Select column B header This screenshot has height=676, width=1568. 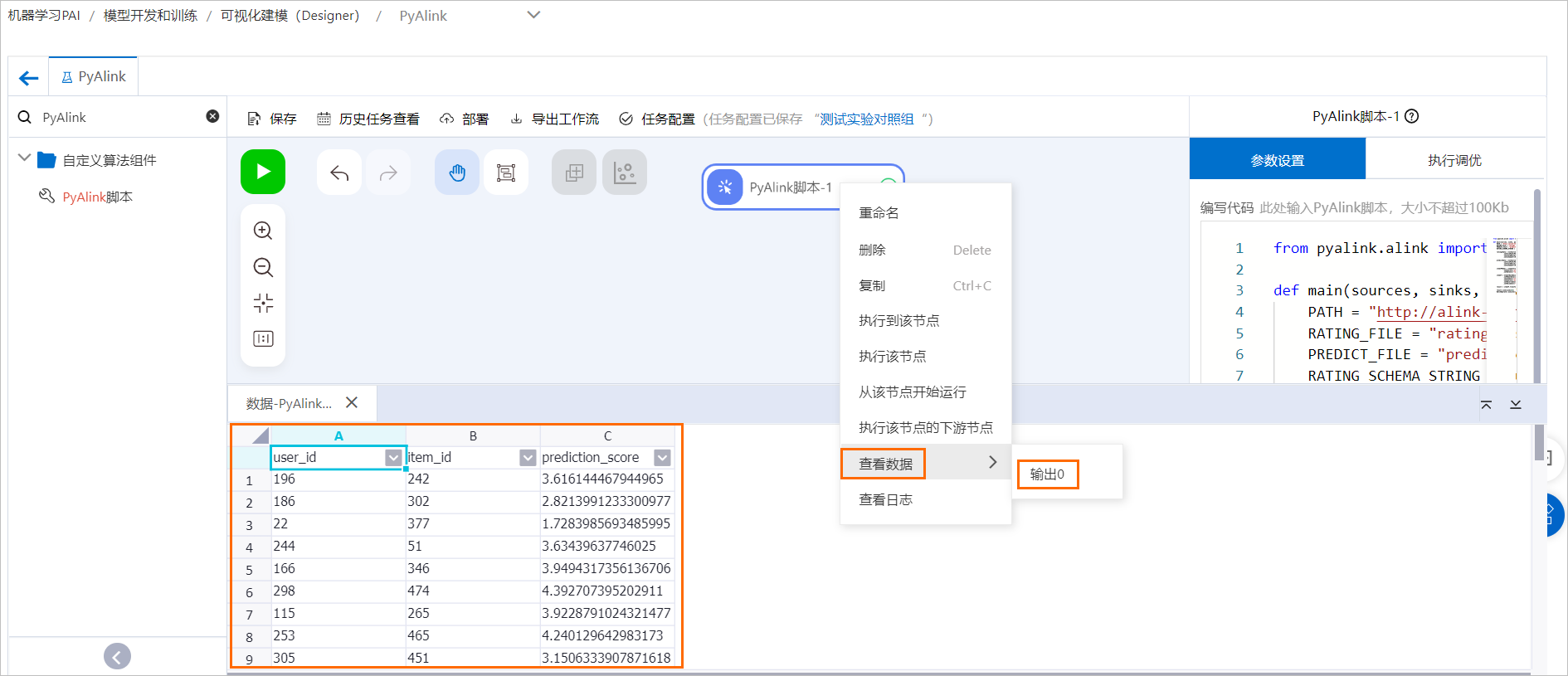pyautogui.click(x=473, y=435)
